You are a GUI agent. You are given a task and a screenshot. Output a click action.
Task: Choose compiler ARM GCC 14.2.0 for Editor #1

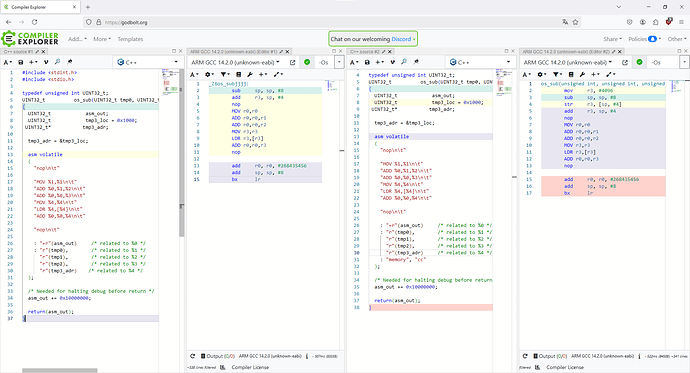[235, 62]
